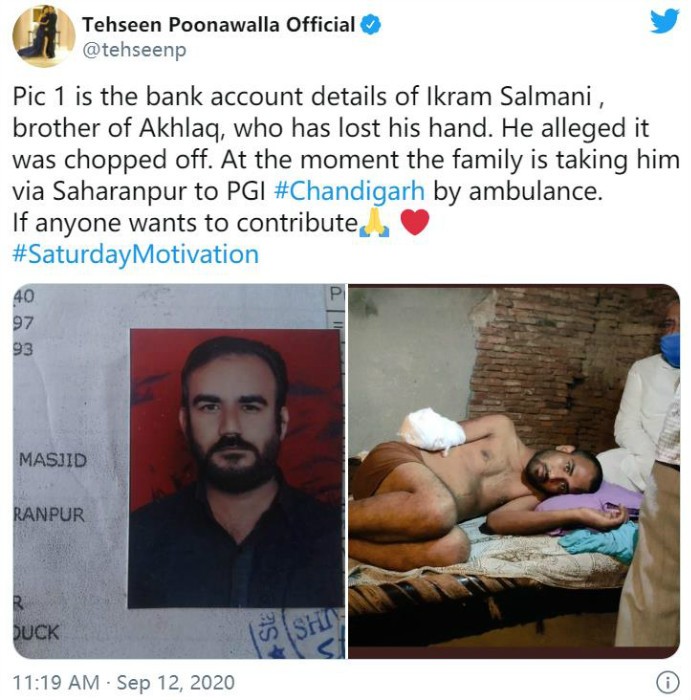Open the #SaturdayMotivation hashtag
This screenshot has width=691, height=700.
136,254
